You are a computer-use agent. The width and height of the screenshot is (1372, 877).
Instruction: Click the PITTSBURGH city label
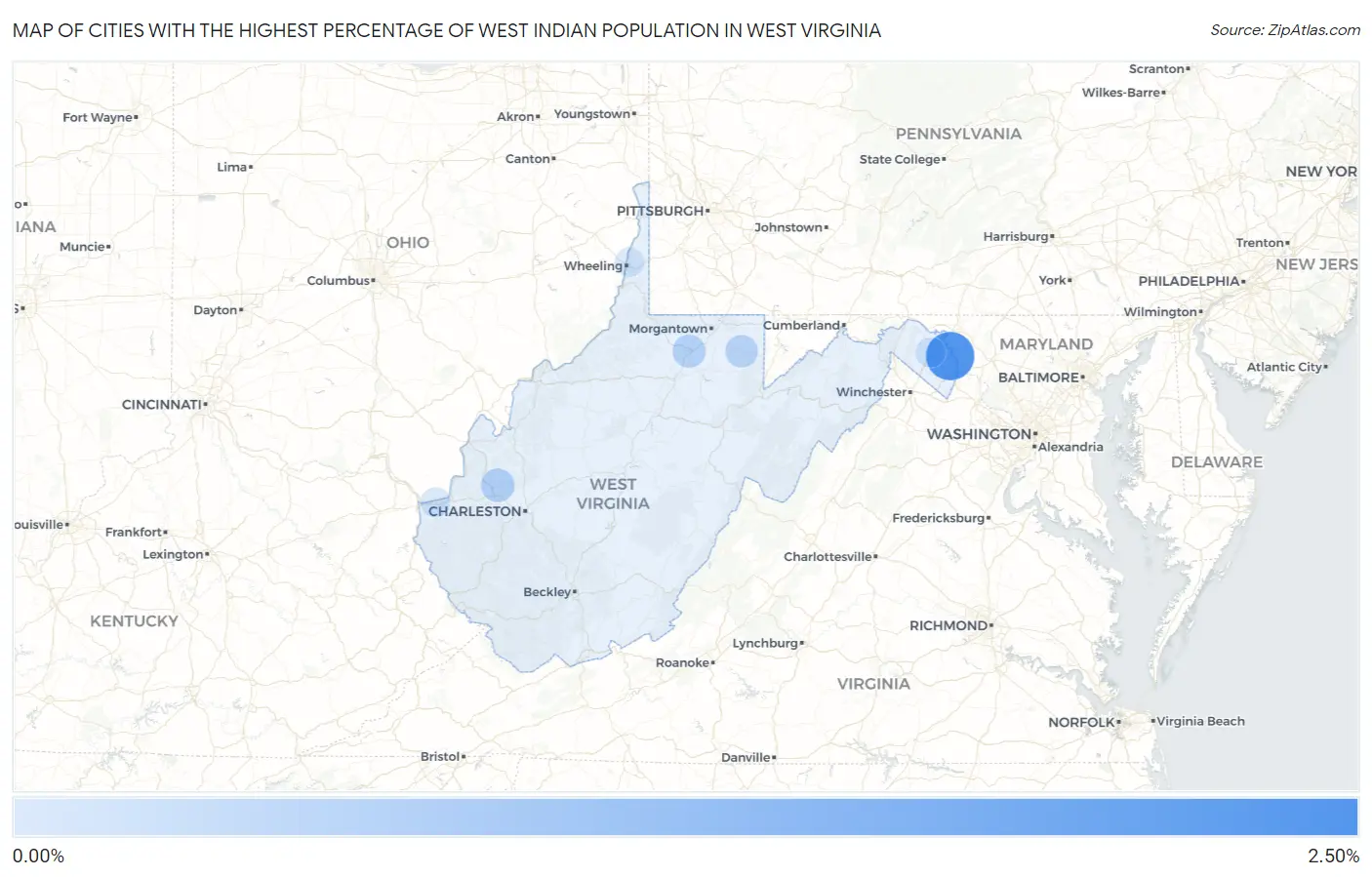[661, 211]
